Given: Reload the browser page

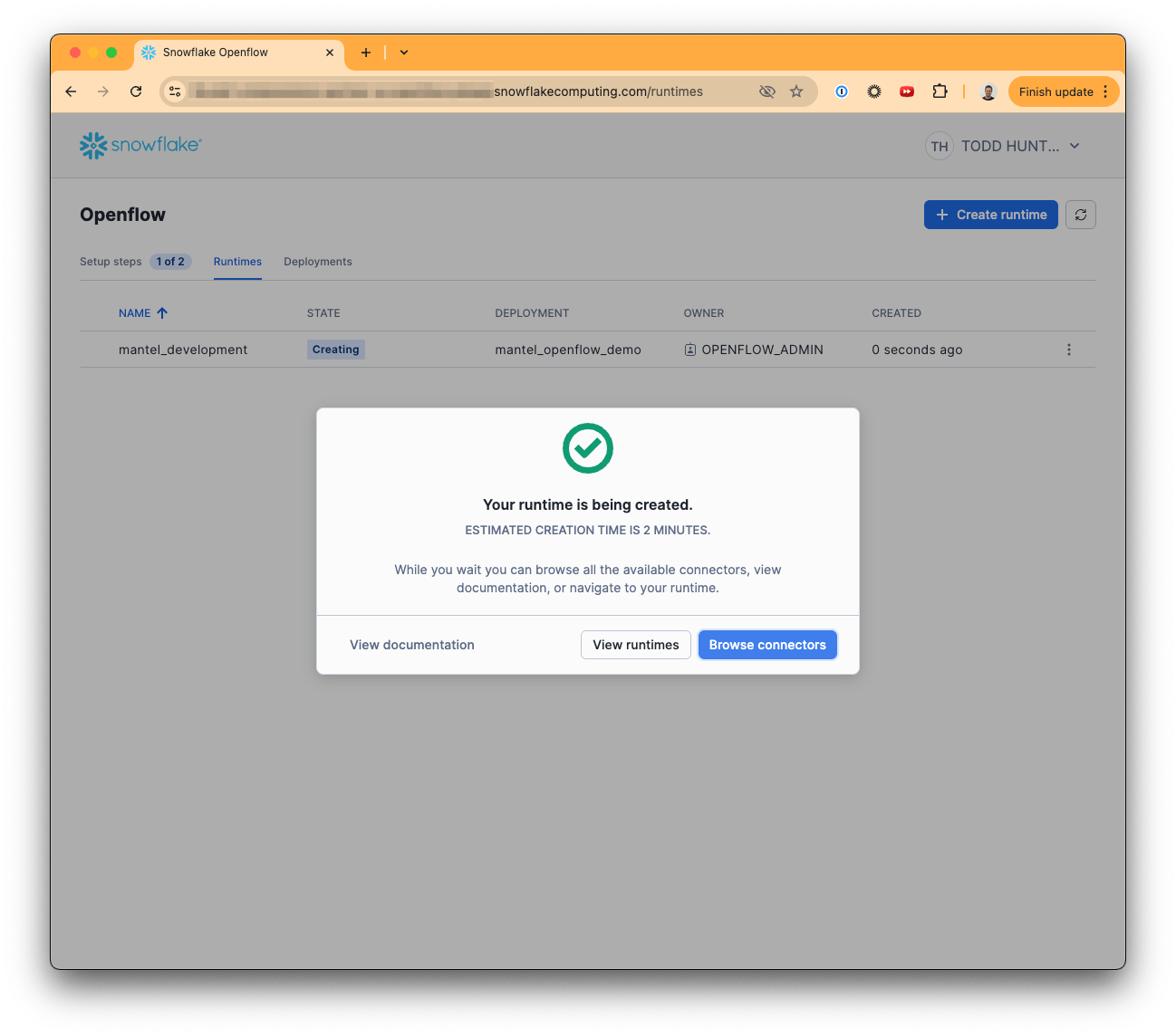Looking at the screenshot, I should (x=136, y=91).
